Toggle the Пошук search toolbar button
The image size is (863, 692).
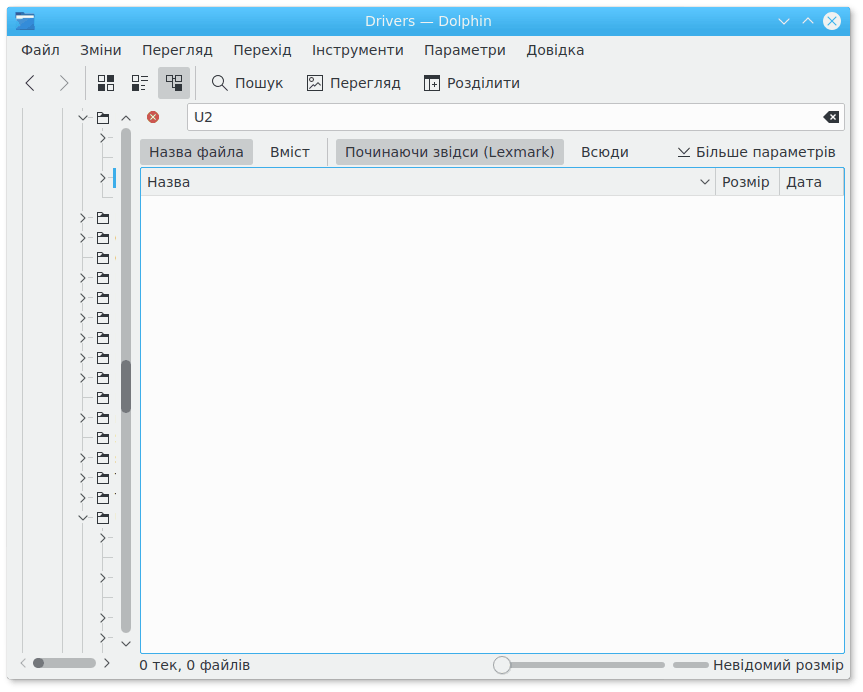247,83
